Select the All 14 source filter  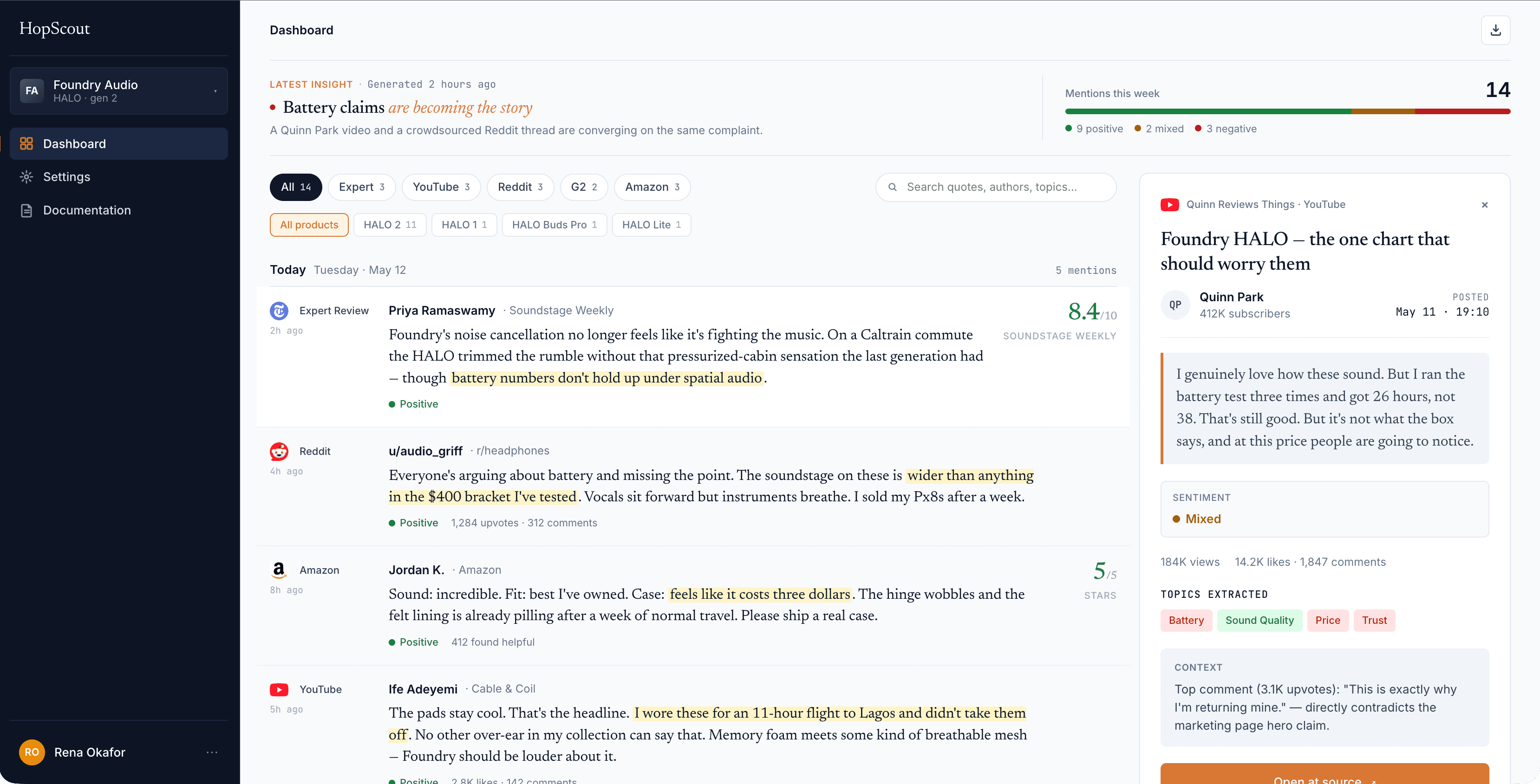tap(295, 187)
